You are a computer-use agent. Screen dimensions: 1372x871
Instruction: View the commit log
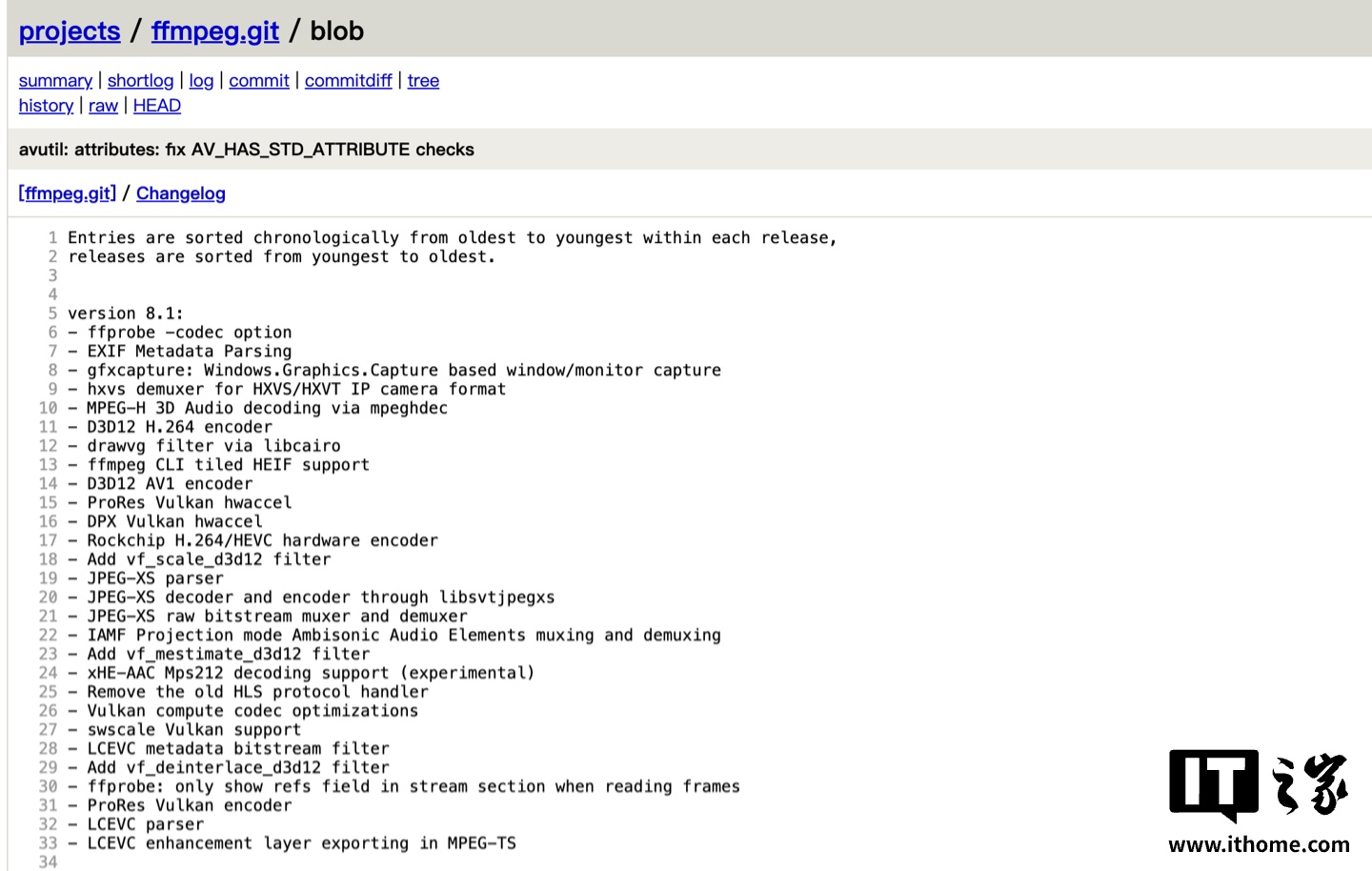click(x=200, y=81)
